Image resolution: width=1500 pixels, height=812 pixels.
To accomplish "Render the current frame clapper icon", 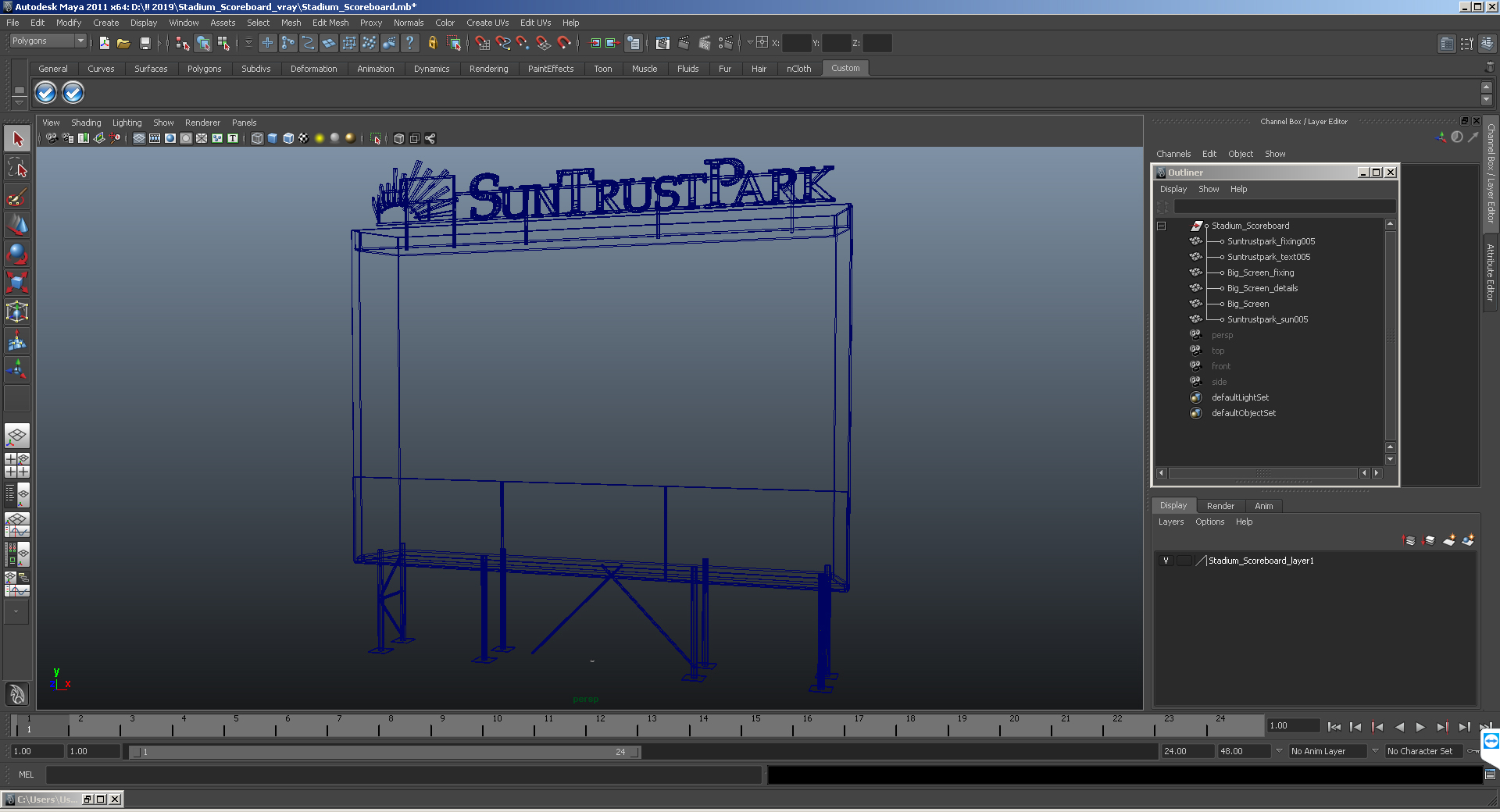I will coord(684,43).
